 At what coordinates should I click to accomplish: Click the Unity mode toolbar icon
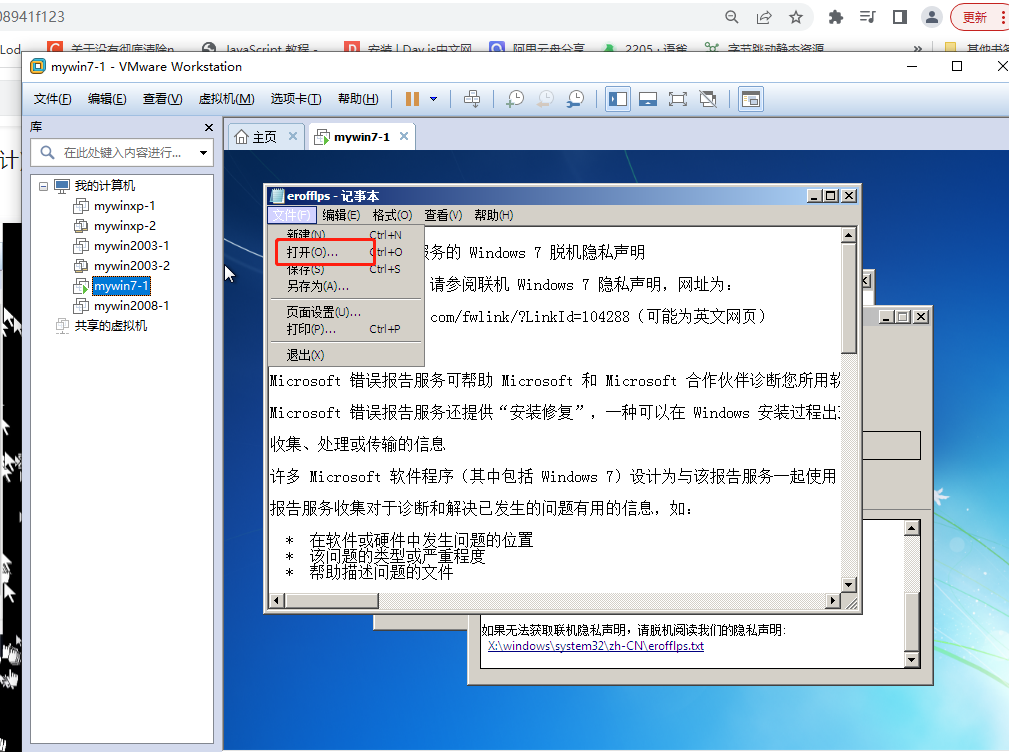point(708,99)
